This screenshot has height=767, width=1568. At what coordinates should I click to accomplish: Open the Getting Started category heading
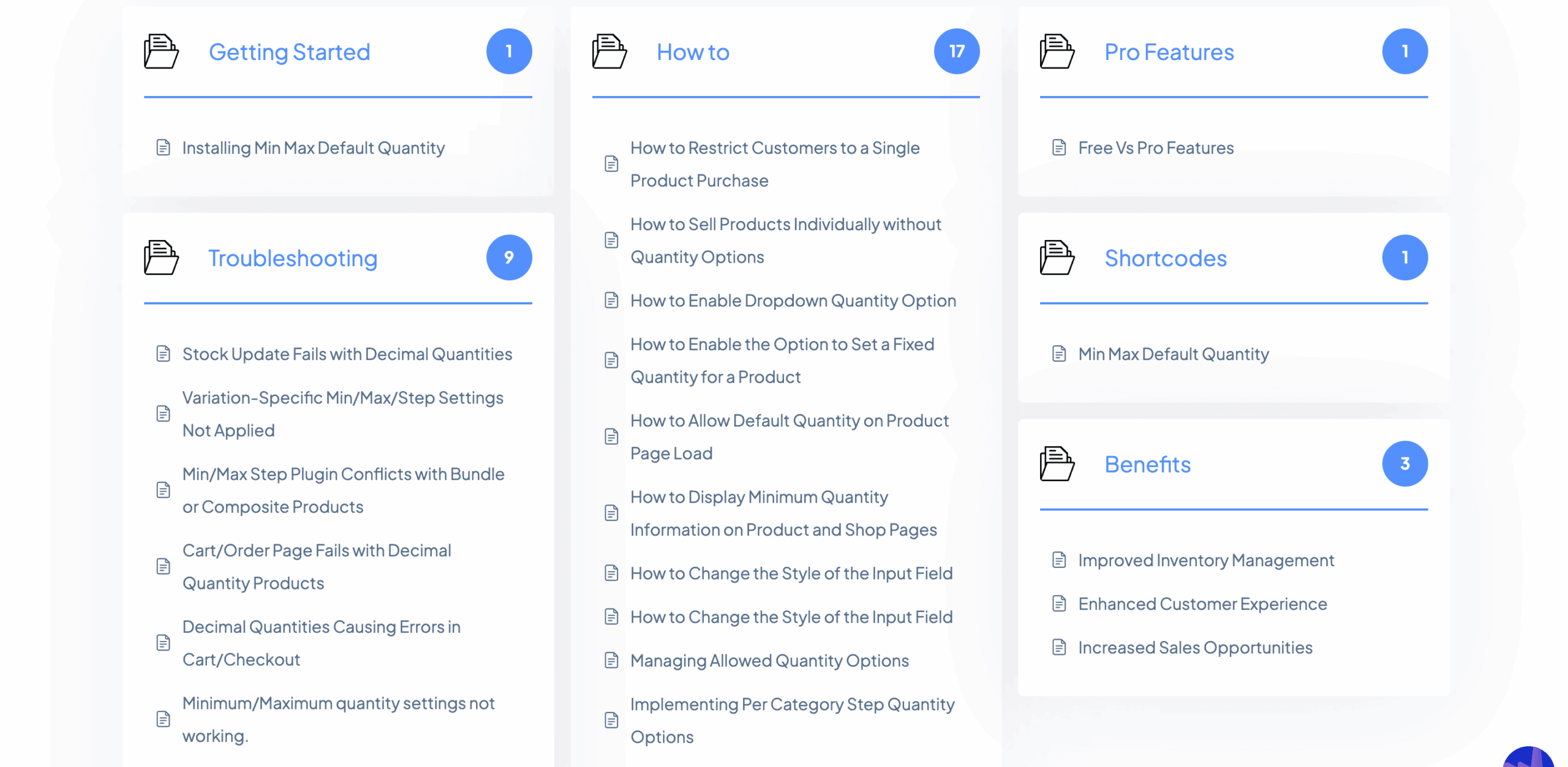(x=289, y=52)
